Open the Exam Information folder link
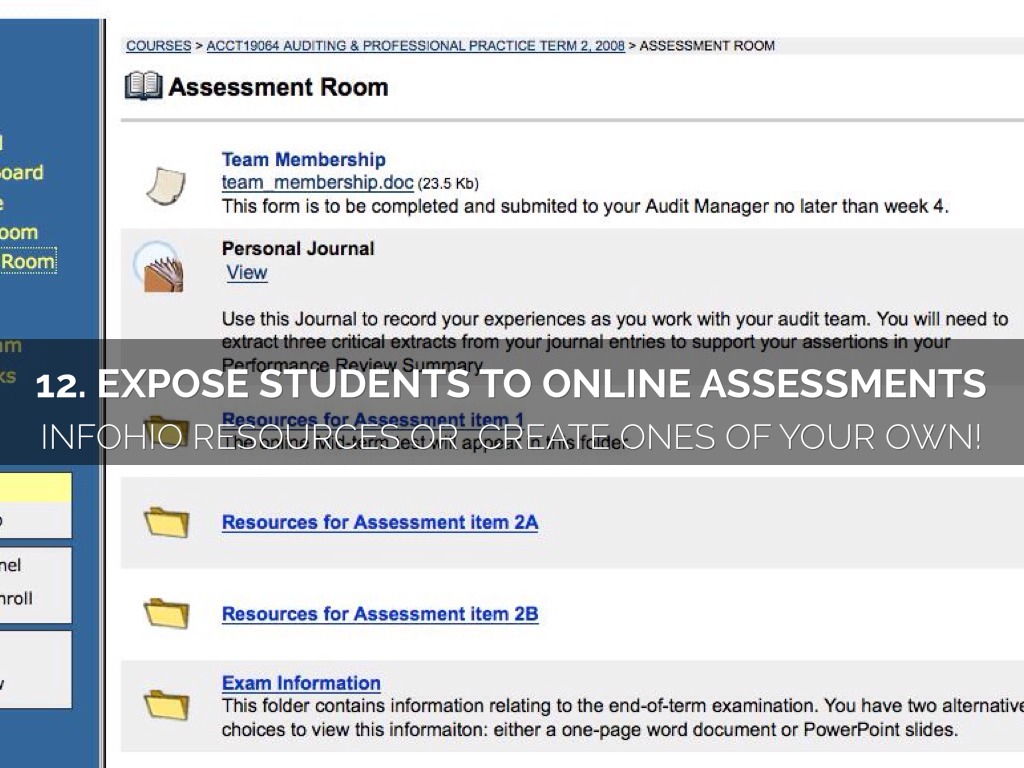The height and width of the screenshot is (768, 1024). click(301, 684)
